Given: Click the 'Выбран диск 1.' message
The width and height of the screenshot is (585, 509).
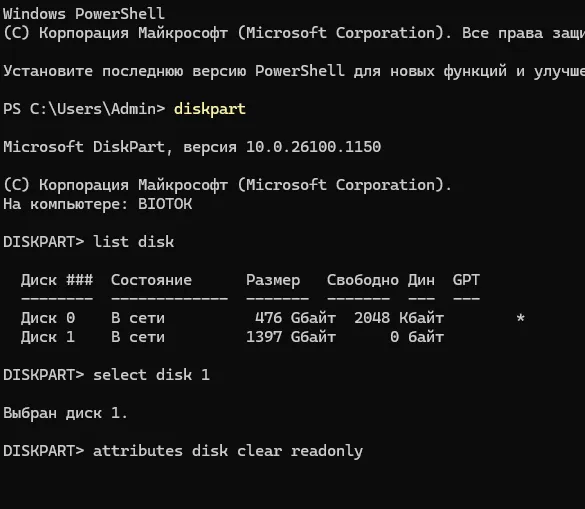Looking at the screenshot, I should tap(65, 413).
